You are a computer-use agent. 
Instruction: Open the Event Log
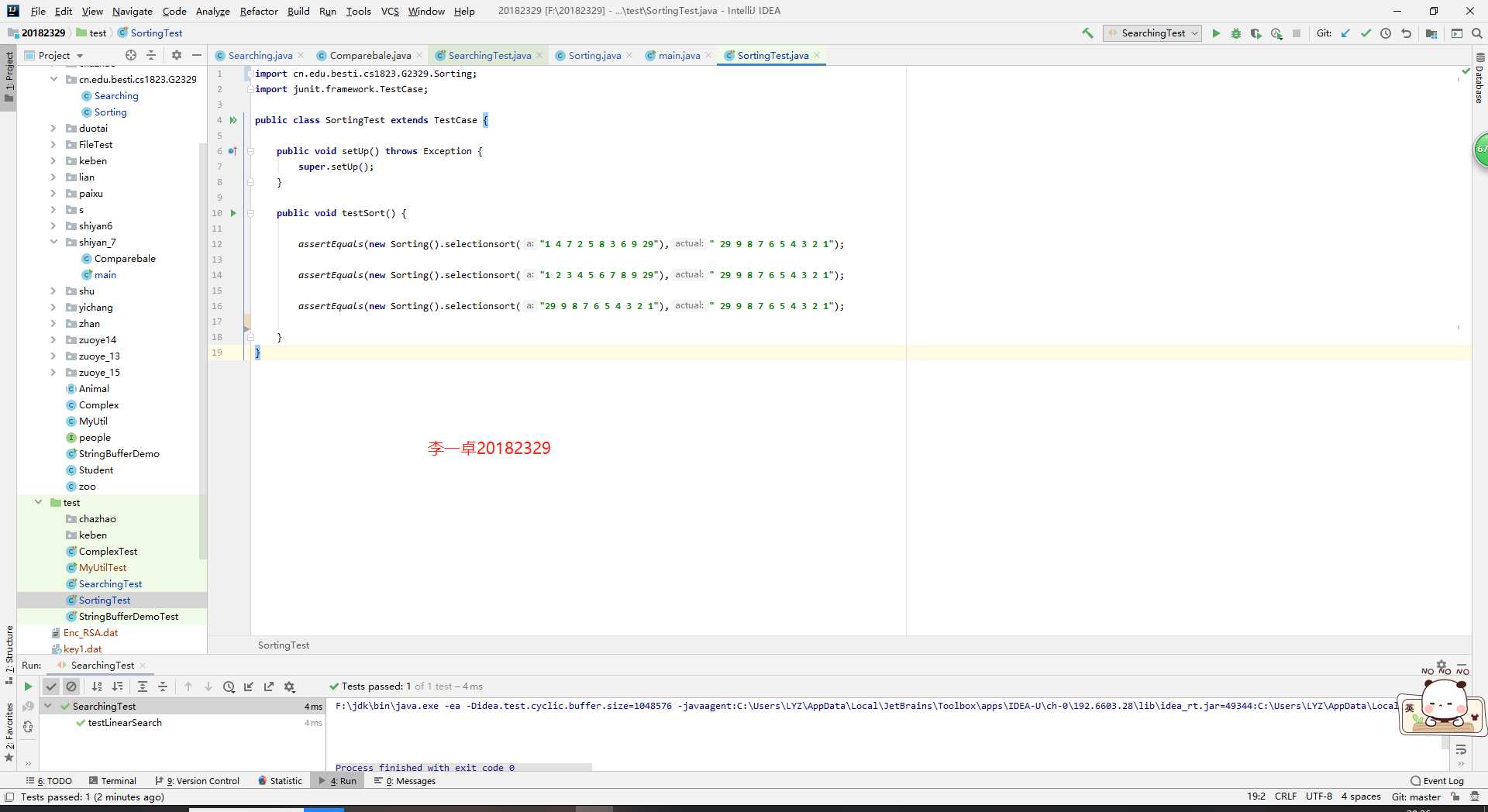click(1438, 781)
